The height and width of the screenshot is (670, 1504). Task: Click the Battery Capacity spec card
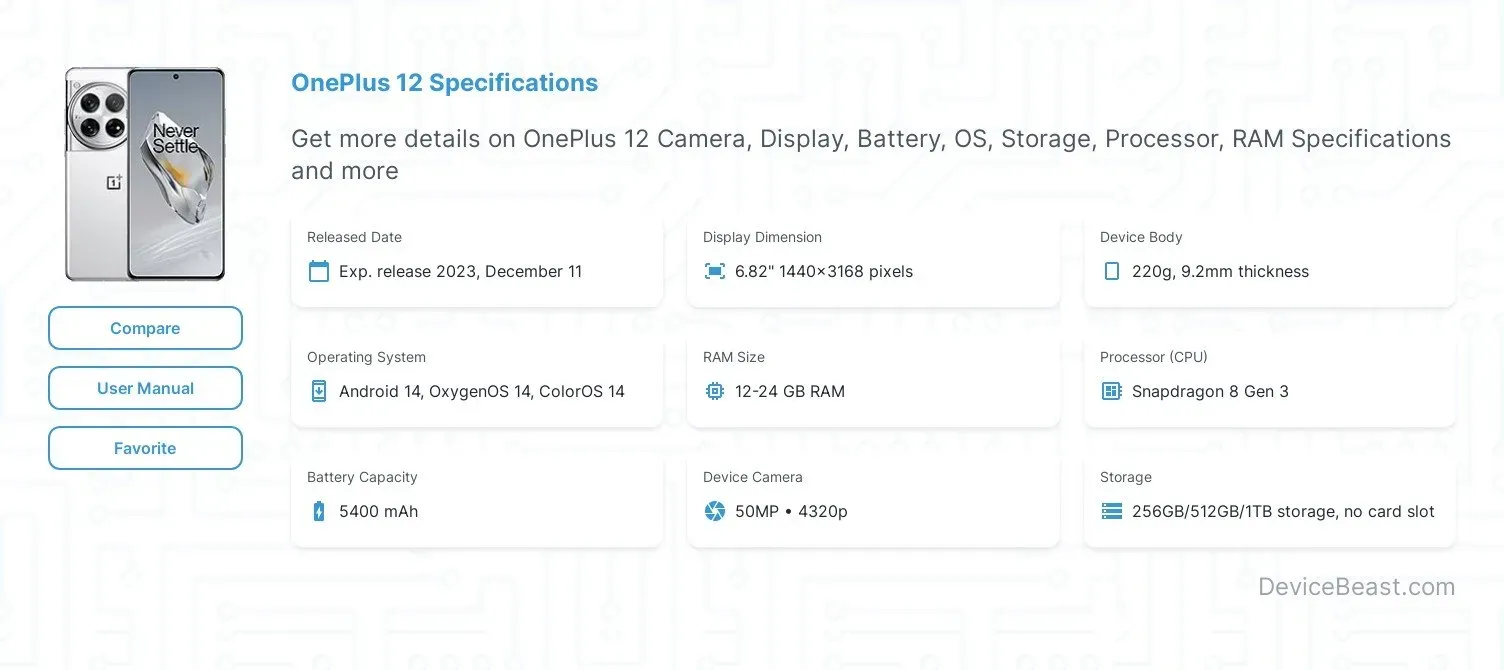[477, 498]
